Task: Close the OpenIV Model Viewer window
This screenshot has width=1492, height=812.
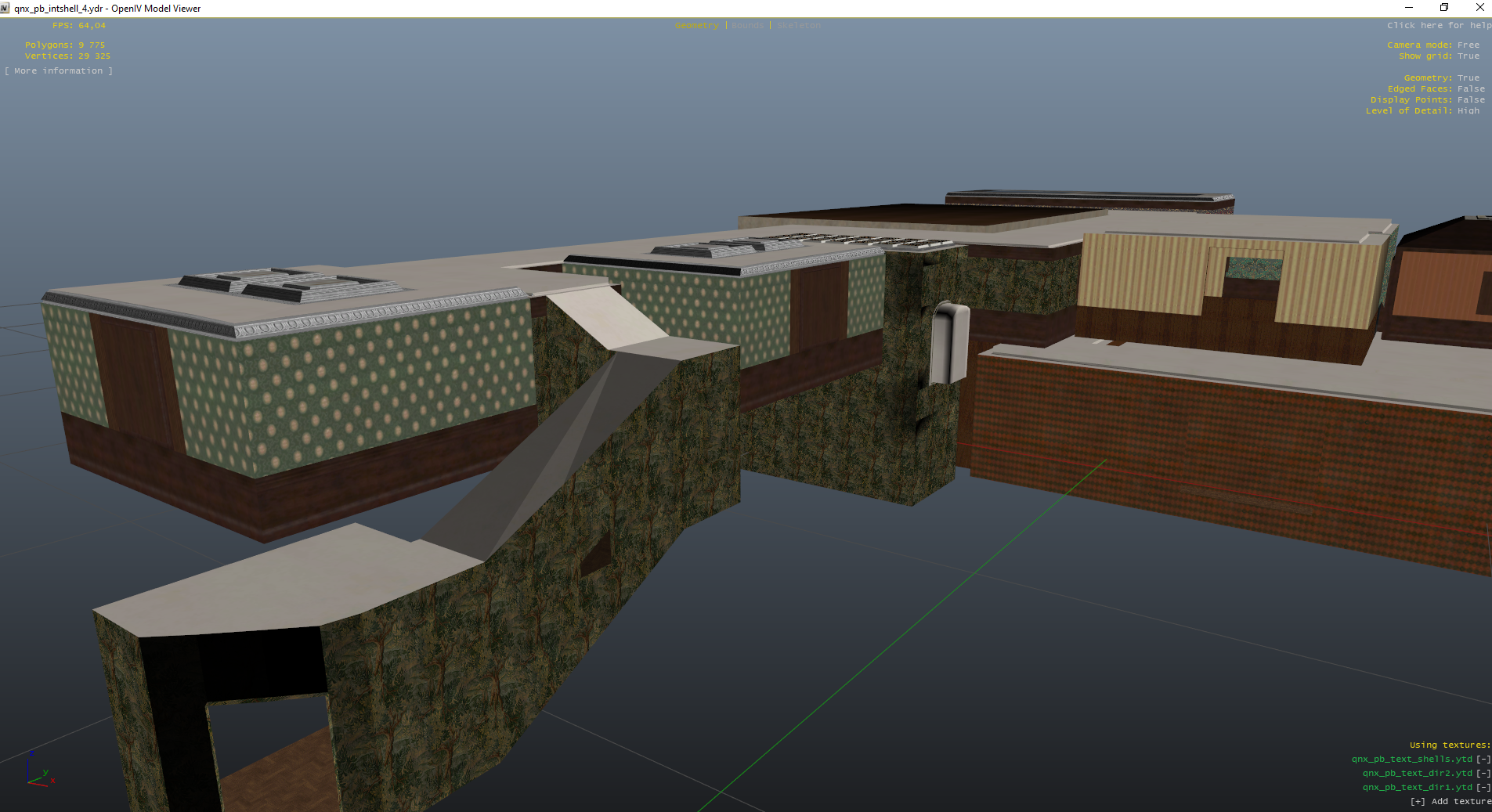Action: pyautogui.click(x=1479, y=8)
